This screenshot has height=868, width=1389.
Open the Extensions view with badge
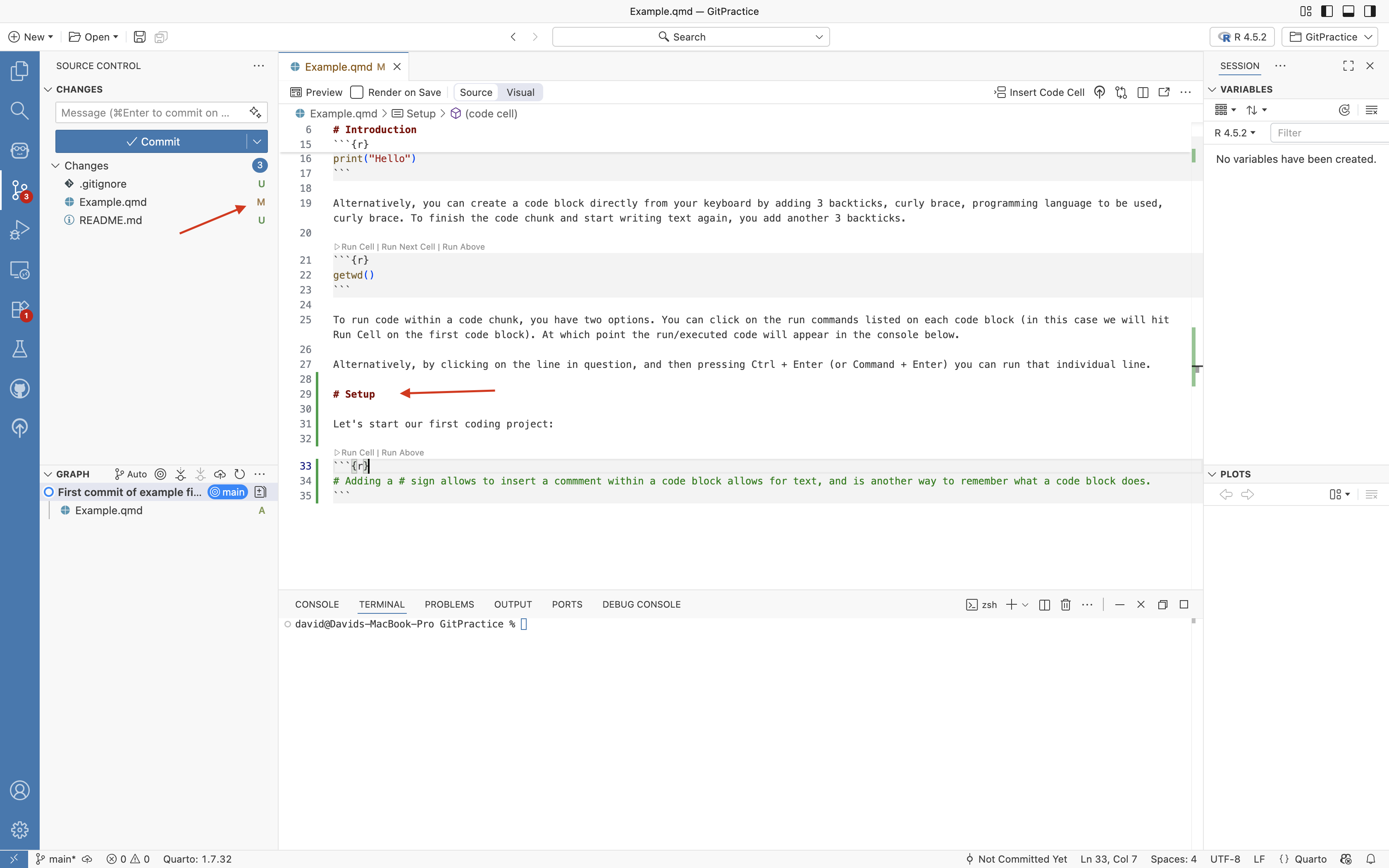click(x=19, y=310)
